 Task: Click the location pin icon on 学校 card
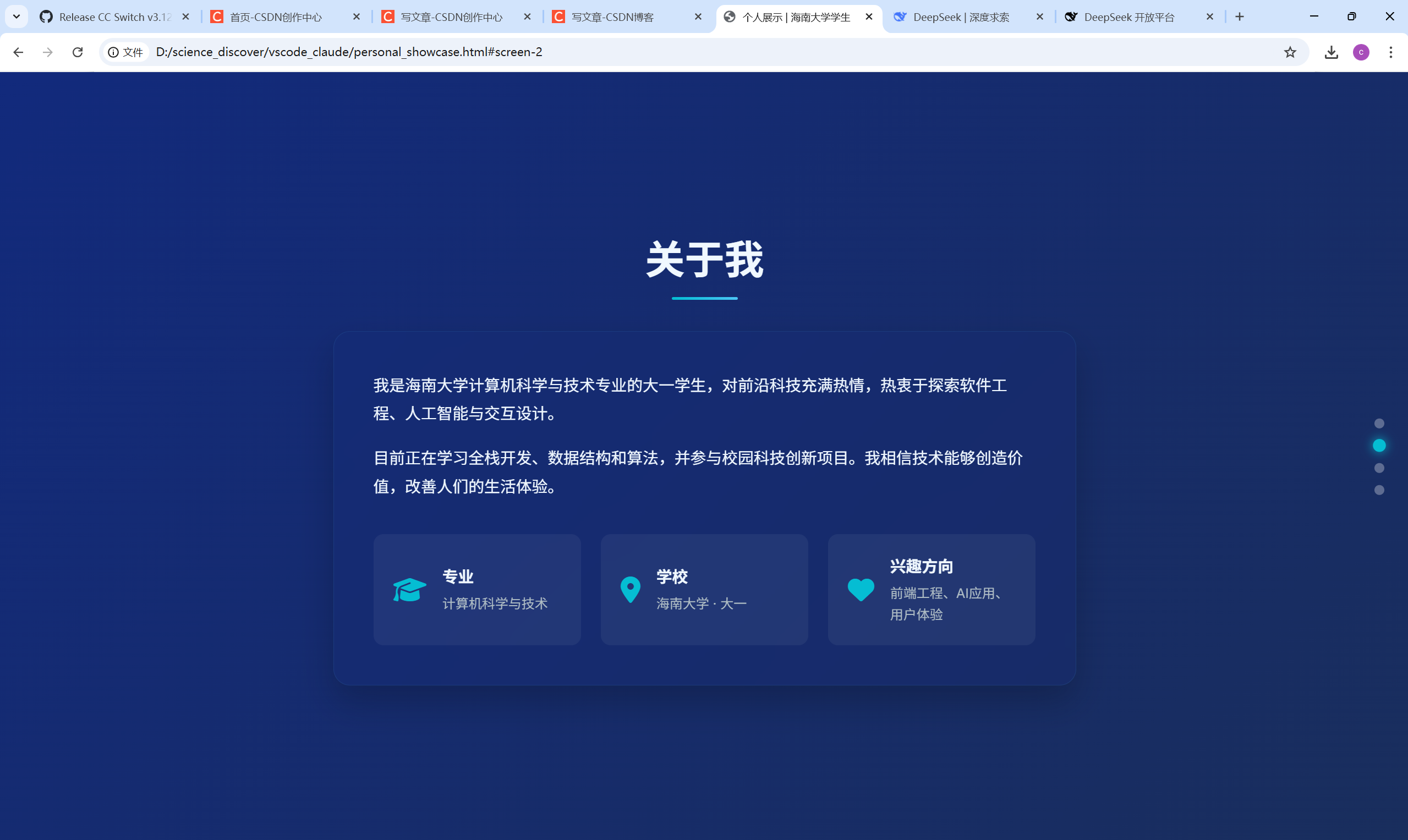(629, 589)
